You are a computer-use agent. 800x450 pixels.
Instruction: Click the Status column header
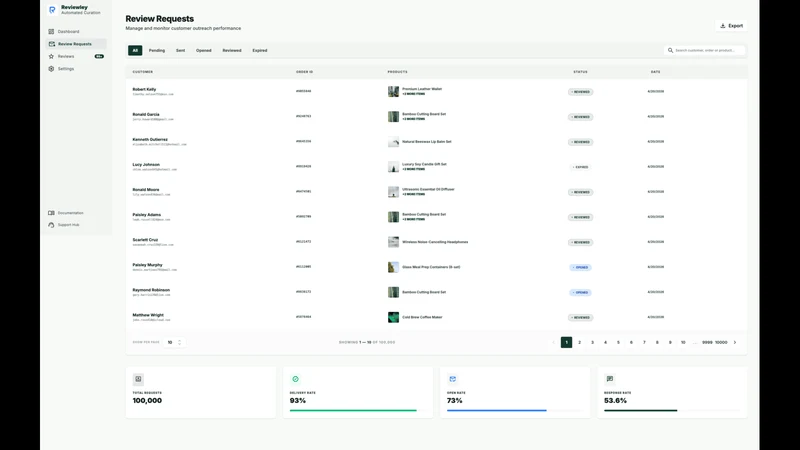click(580, 72)
